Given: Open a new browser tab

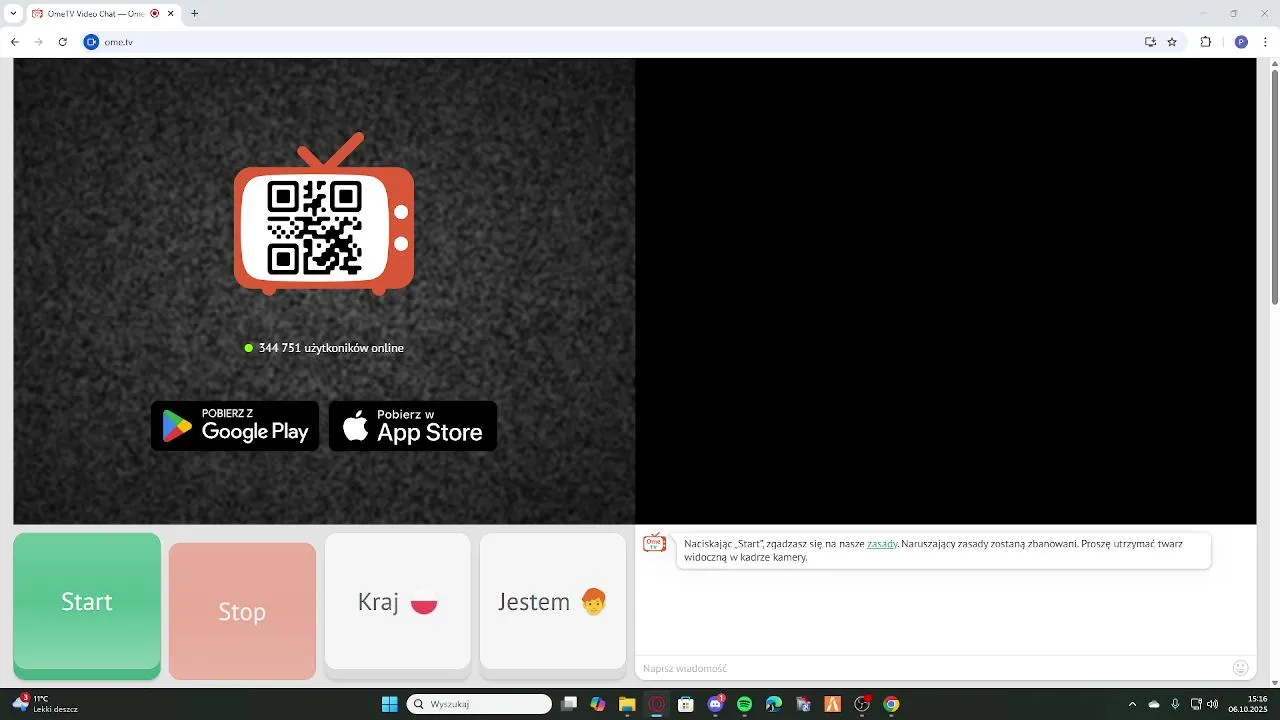Looking at the screenshot, I should pos(194,14).
